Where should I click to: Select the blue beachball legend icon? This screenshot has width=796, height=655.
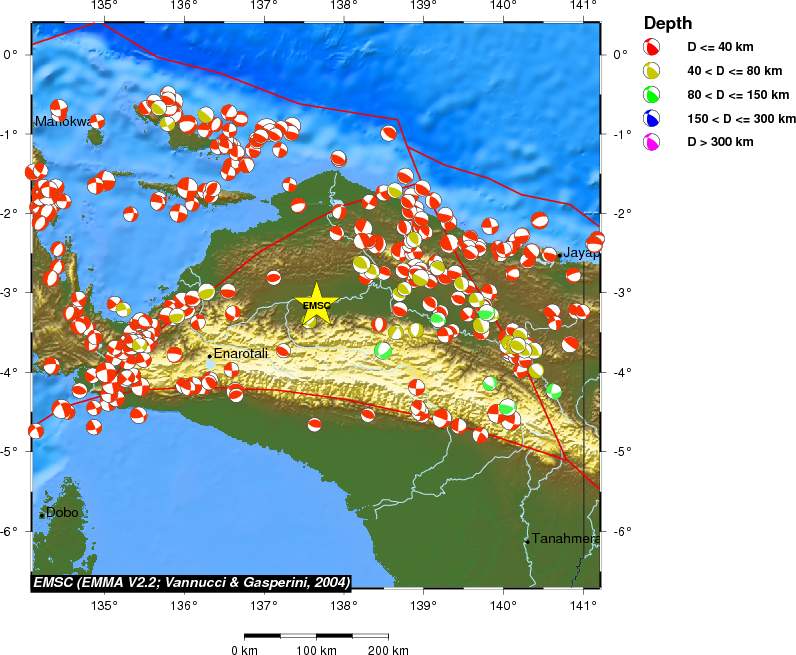coord(652,119)
